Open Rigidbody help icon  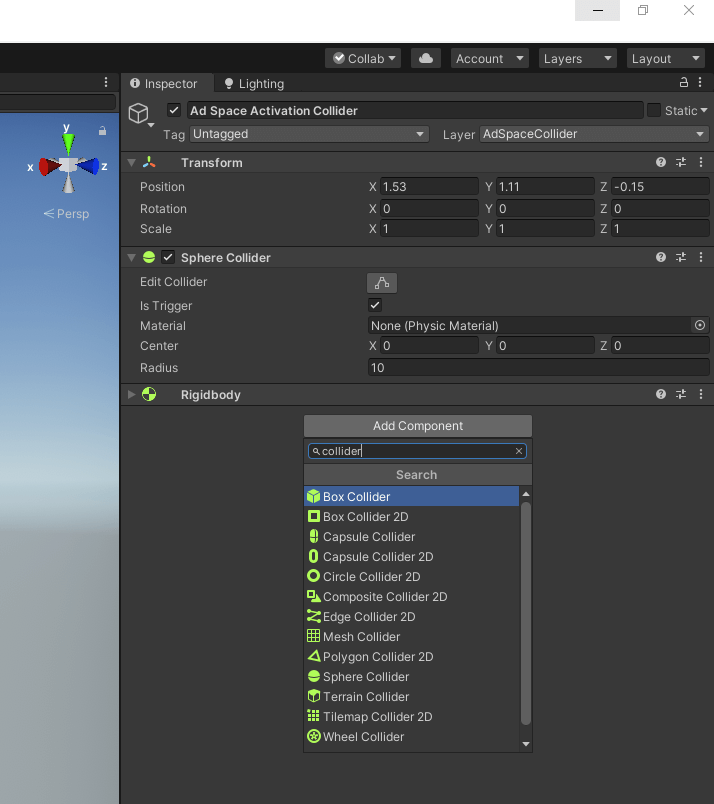click(661, 394)
